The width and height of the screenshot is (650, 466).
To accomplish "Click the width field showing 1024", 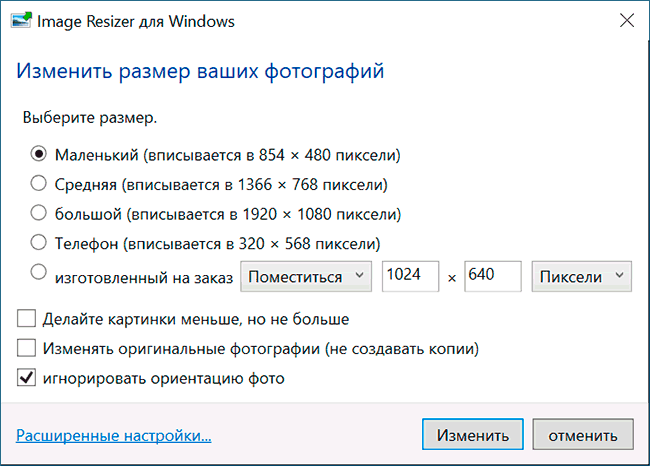I will coord(409,277).
